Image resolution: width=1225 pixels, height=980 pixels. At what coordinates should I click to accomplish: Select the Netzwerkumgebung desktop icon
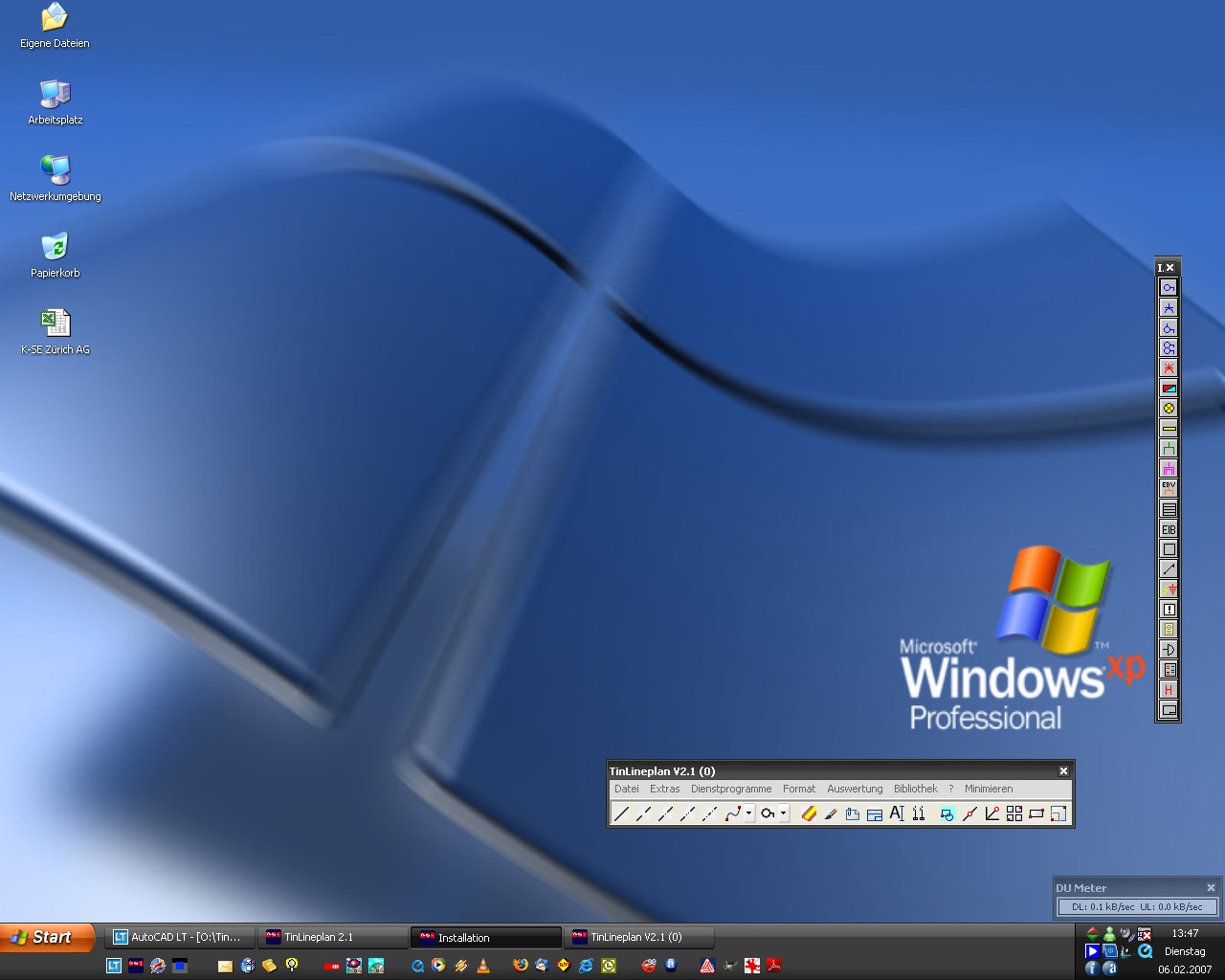tap(55, 179)
